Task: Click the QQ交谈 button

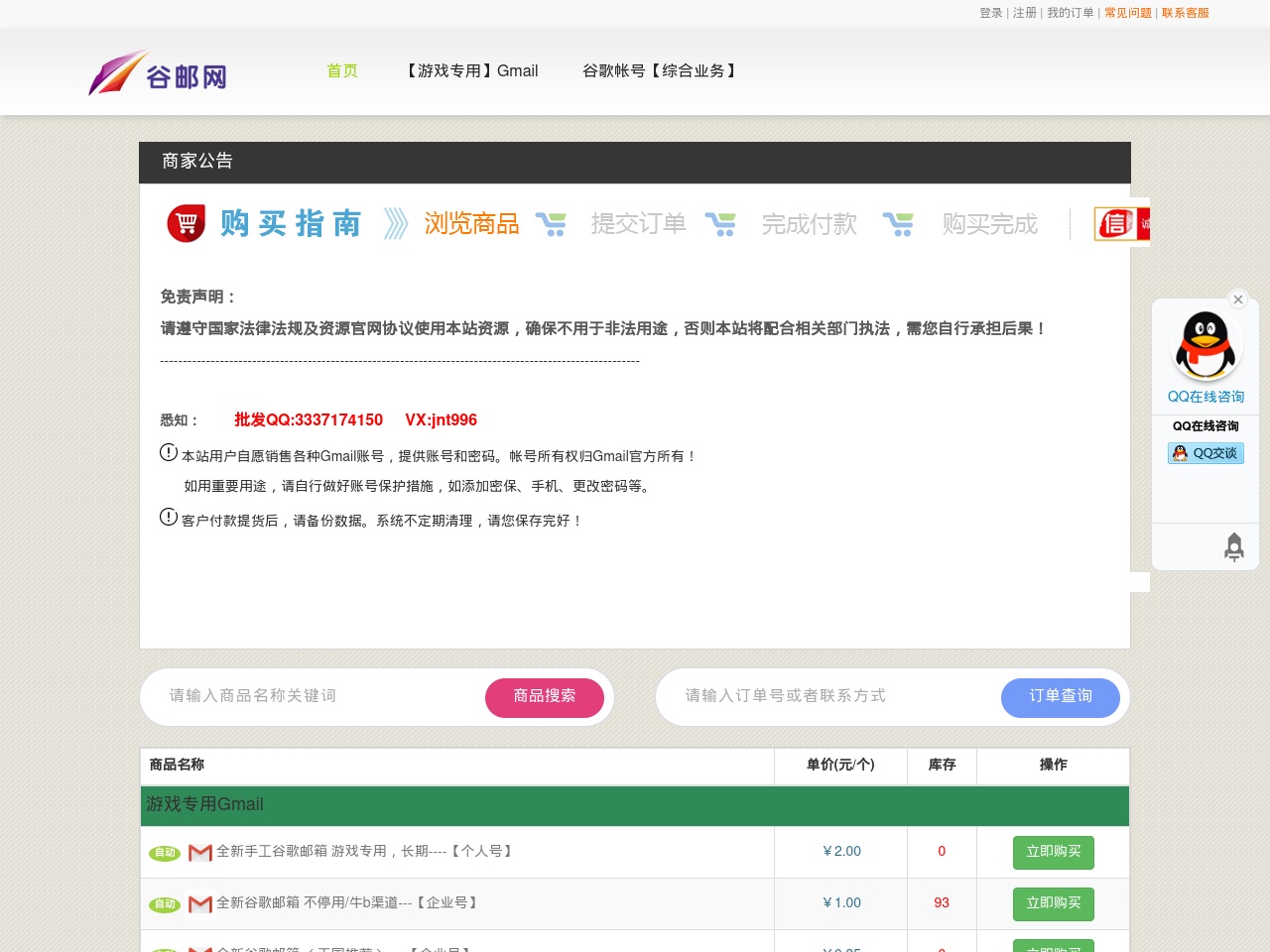Action: [1206, 453]
